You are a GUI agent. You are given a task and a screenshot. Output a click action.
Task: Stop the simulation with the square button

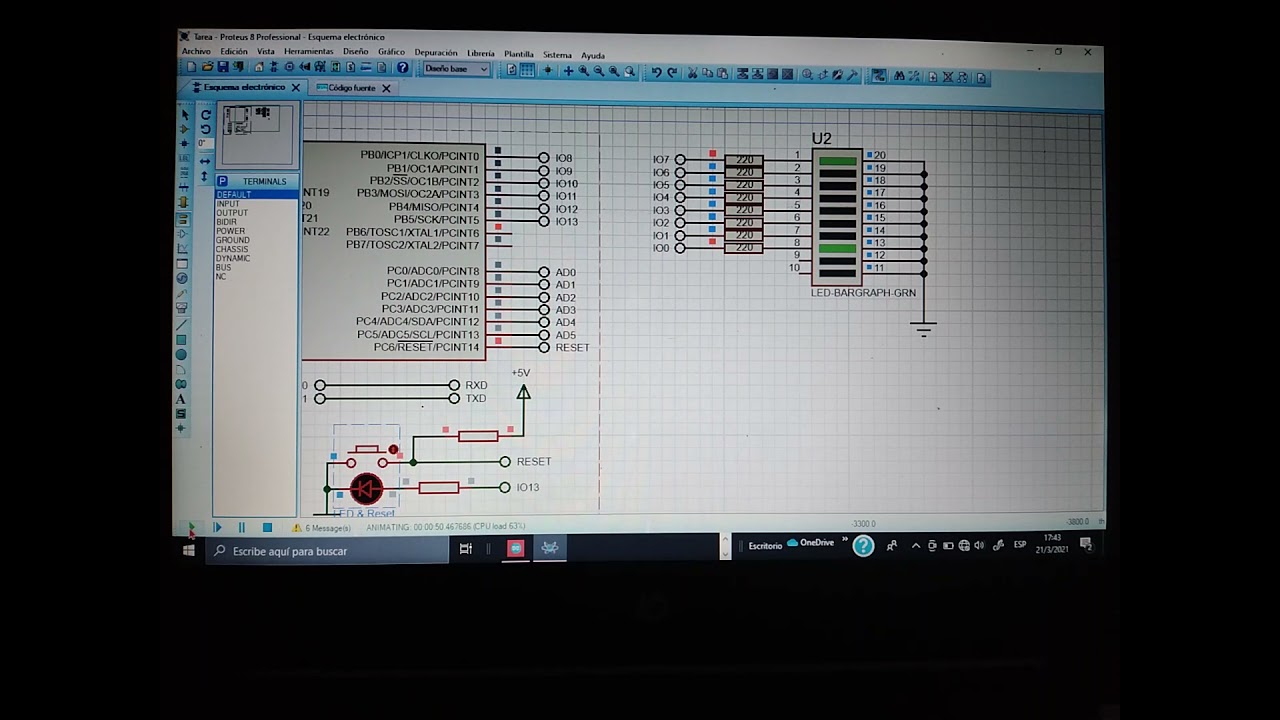click(267, 527)
